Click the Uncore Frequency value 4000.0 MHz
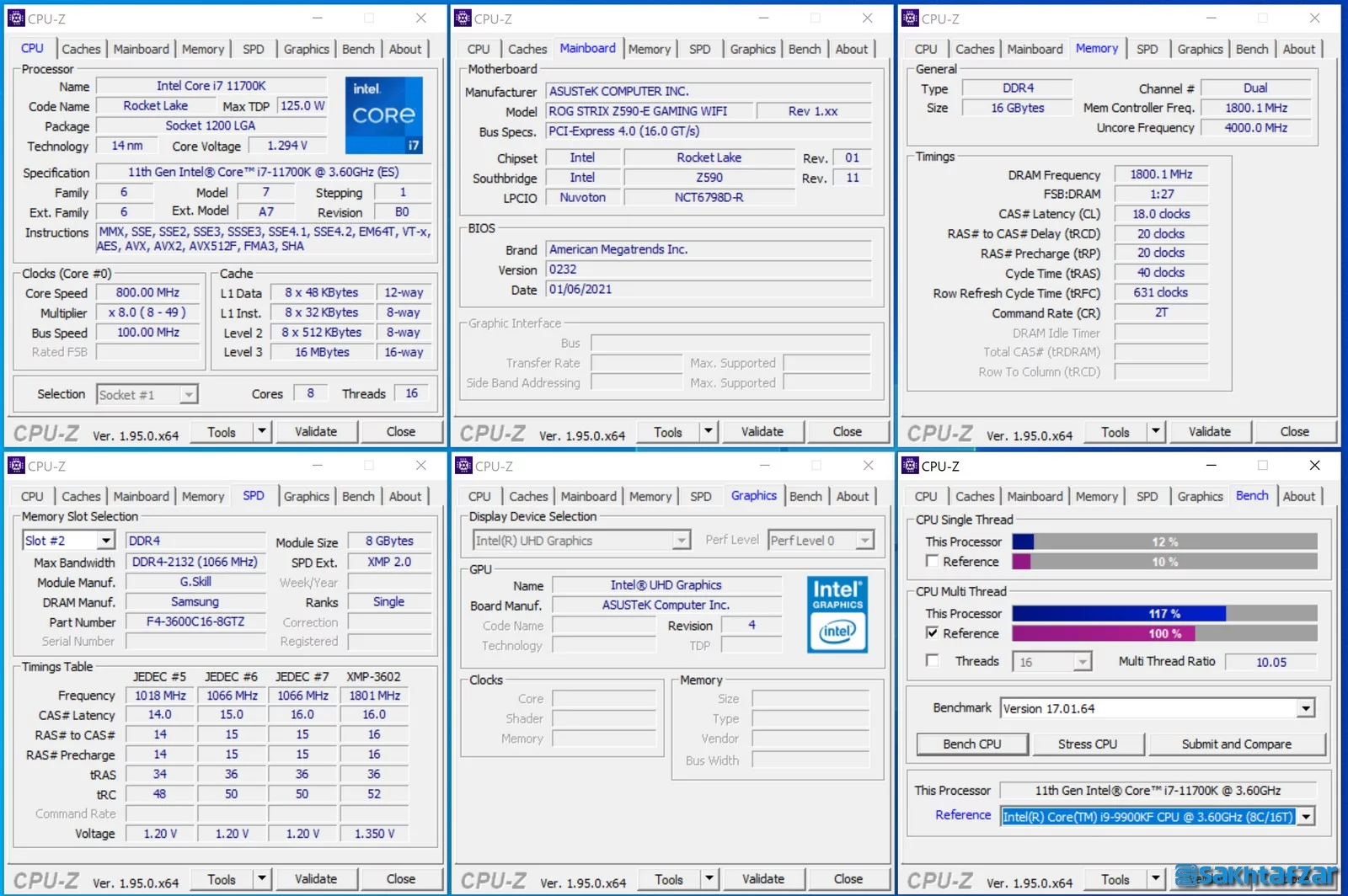Image resolution: width=1348 pixels, height=896 pixels. click(1255, 128)
